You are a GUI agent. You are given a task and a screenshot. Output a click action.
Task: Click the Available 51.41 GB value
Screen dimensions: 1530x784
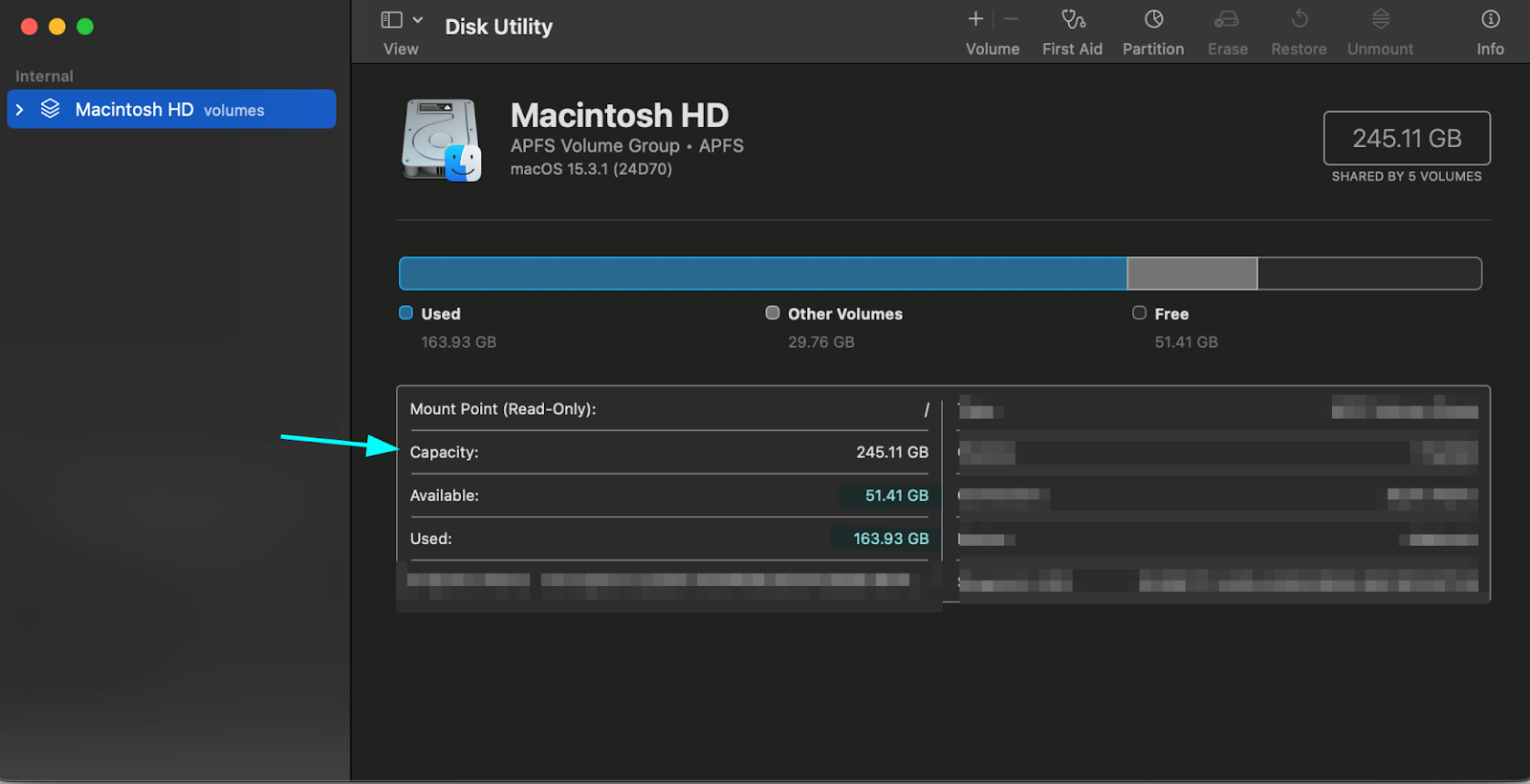click(x=897, y=495)
